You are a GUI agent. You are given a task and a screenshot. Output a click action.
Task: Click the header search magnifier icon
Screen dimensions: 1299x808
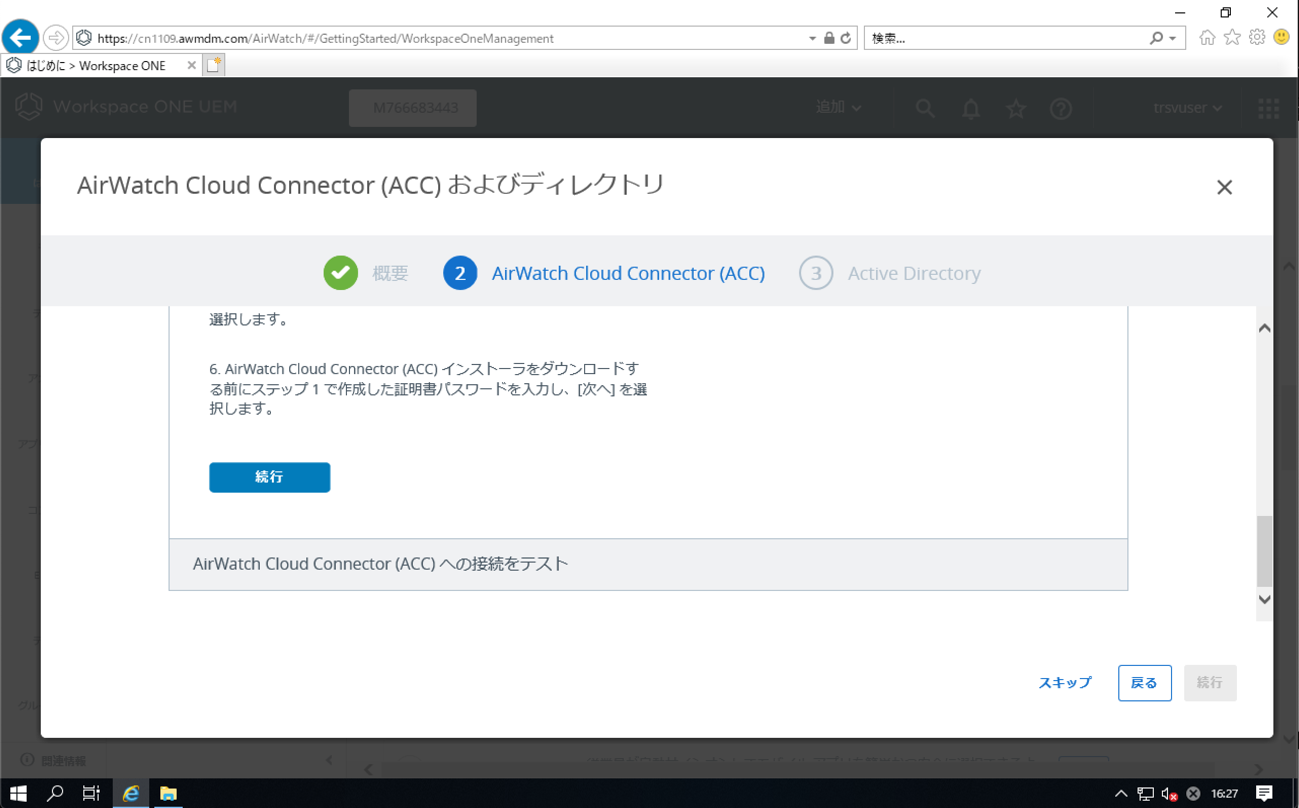coord(925,108)
